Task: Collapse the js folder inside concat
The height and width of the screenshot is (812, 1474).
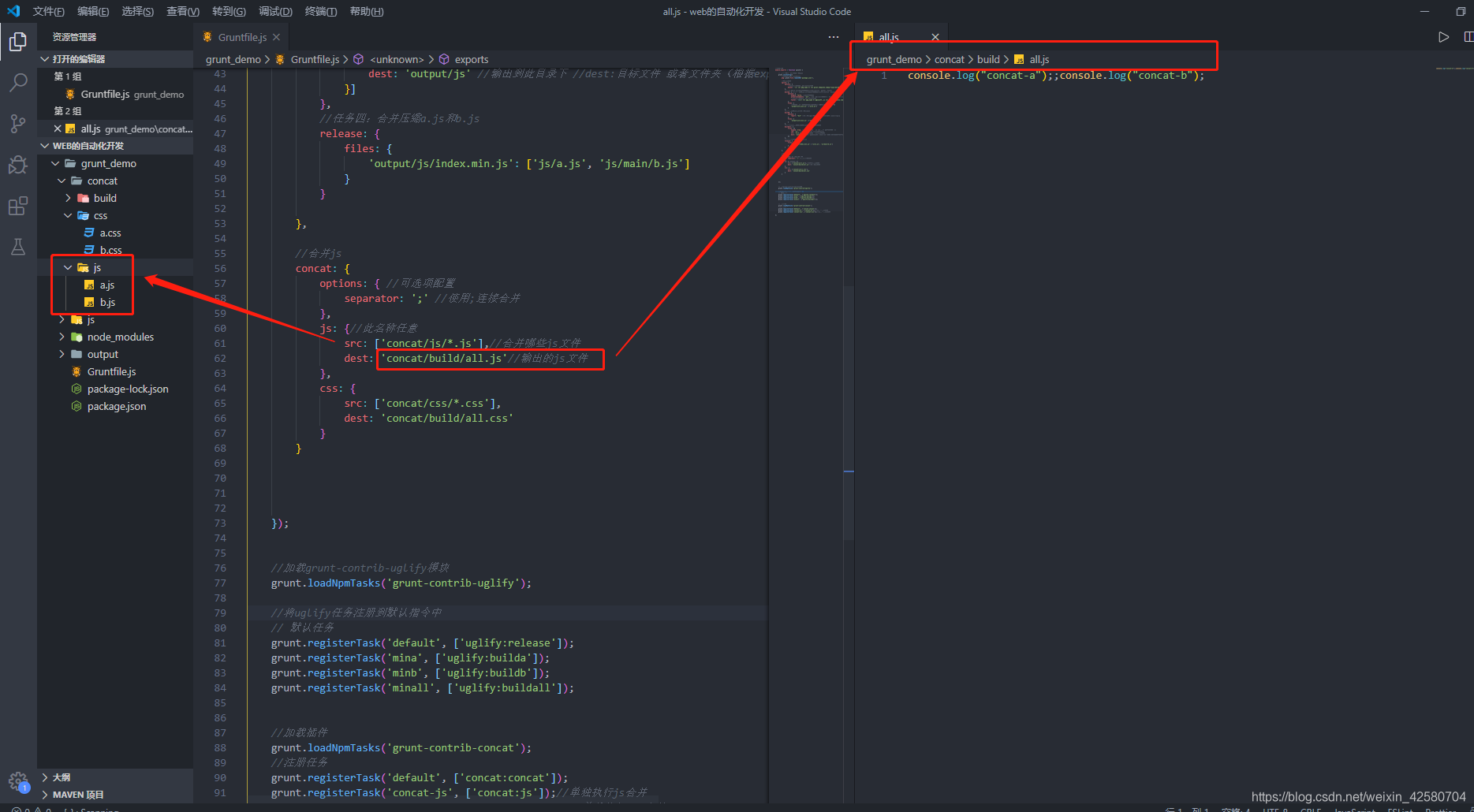Action: point(115,267)
